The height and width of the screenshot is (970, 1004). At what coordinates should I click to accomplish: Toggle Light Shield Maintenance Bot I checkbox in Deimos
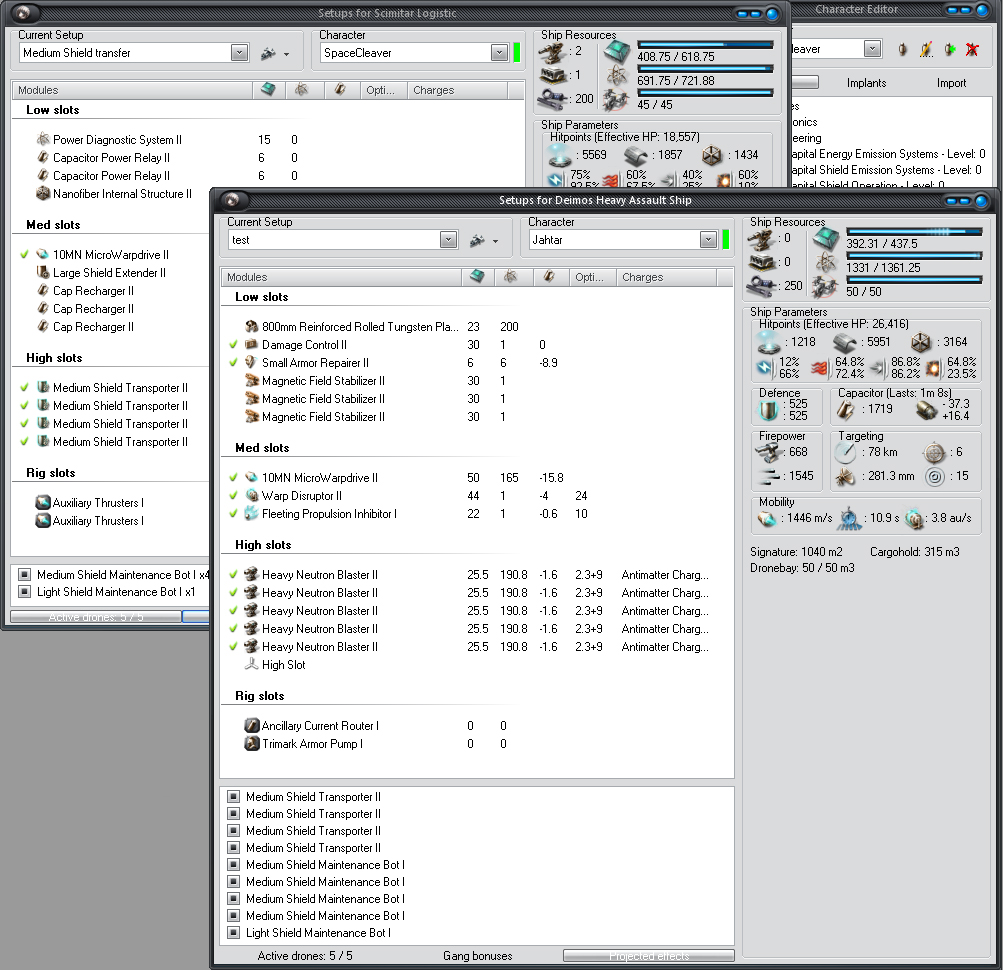click(x=234, y=933)
